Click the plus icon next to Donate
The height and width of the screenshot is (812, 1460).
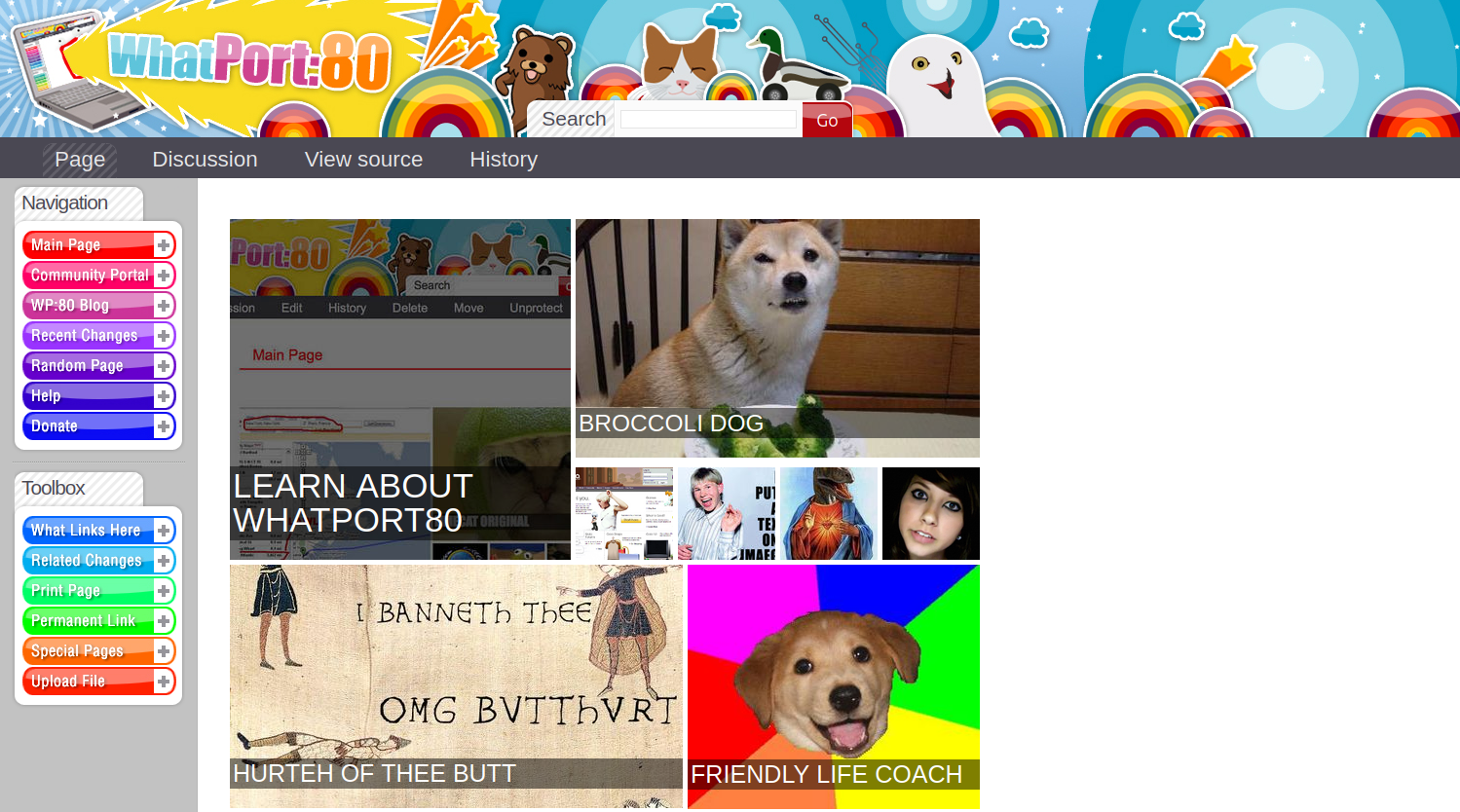click(164, 426)
